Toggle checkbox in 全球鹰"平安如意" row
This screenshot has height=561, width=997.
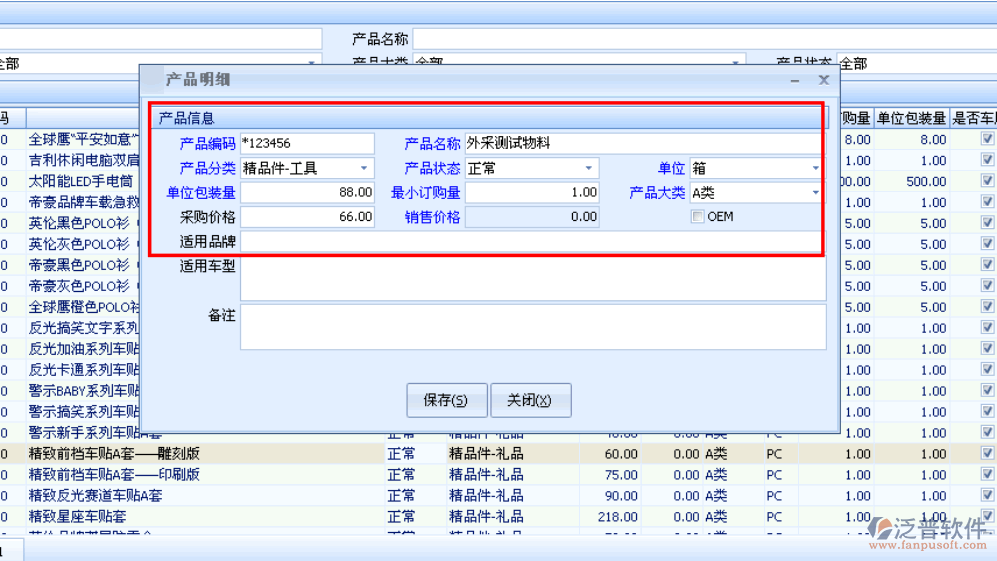987,140
